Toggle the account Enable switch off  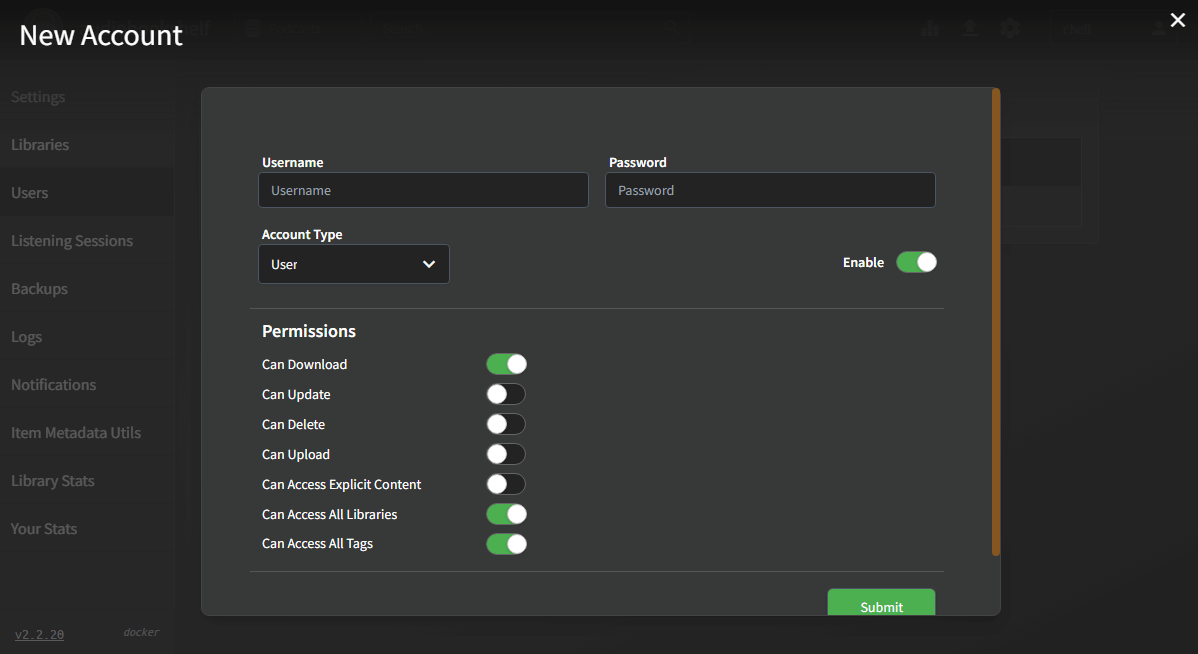point(916,261)
